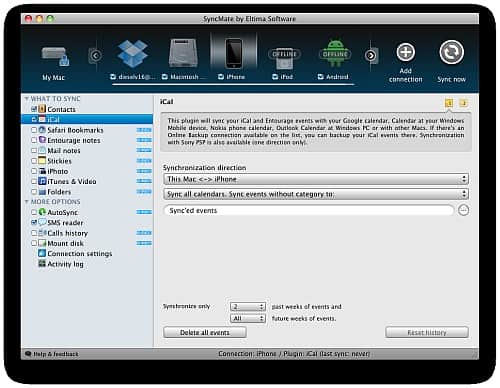The image size is (500, 388).
Task: Disable the SMS reader checkbox
Action: click(34, 222)
